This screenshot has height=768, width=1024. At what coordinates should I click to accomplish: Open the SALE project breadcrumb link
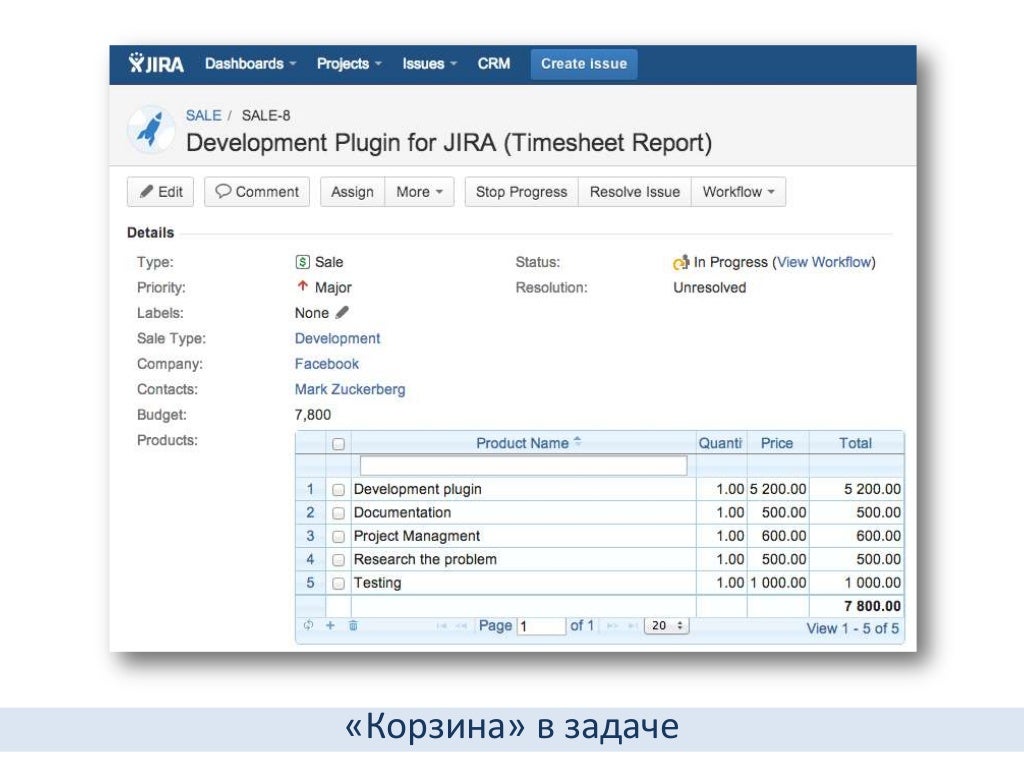204,116
